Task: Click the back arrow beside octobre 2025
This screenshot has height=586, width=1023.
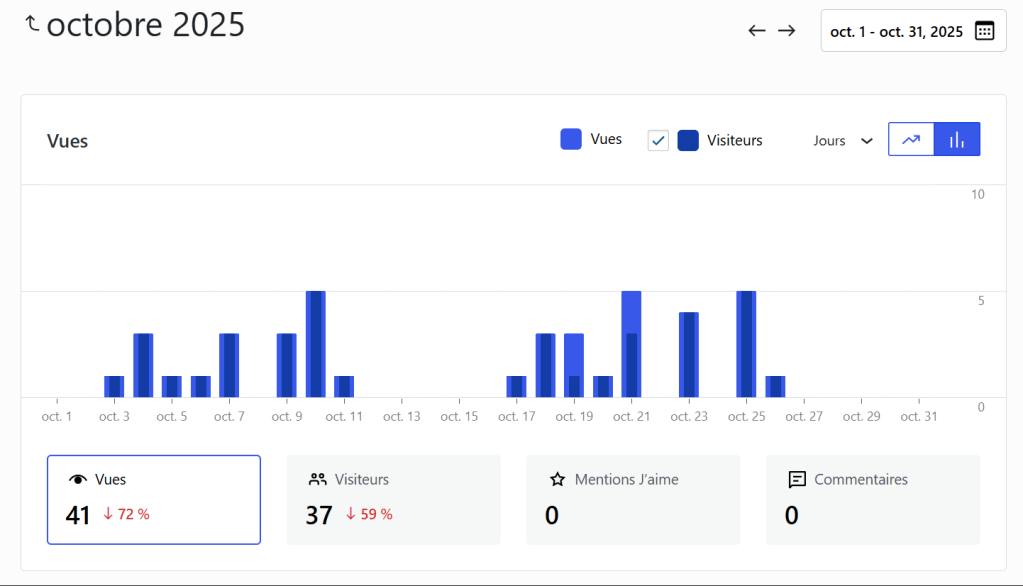Action: tap(32, 24)
